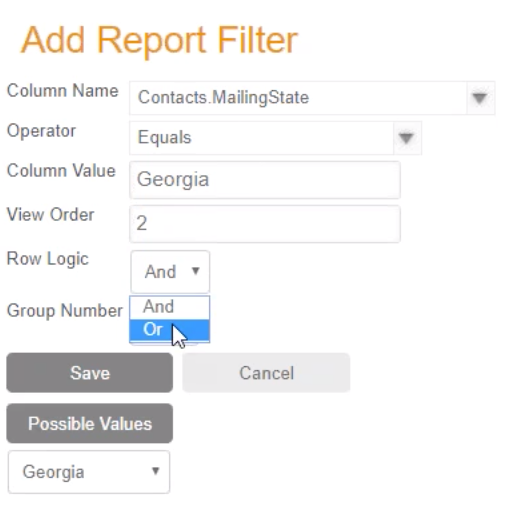Image resolution: width=531 pixels, height=518 pixels.
Task: Click the Row Logic dropdown arrow
Action: (x=195, y=271)
